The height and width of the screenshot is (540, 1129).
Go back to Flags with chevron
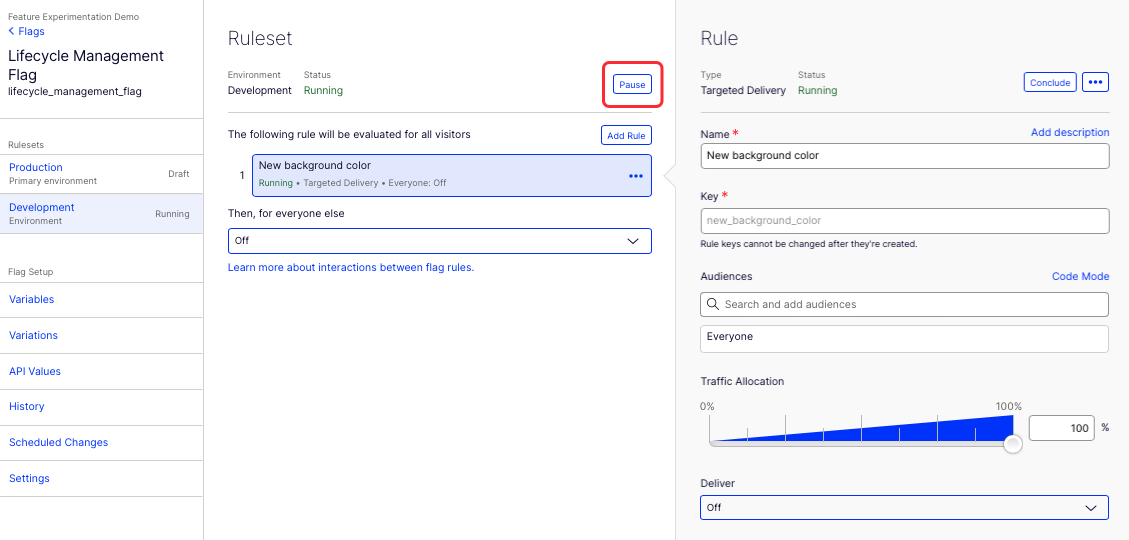click(x=26, y=31)
